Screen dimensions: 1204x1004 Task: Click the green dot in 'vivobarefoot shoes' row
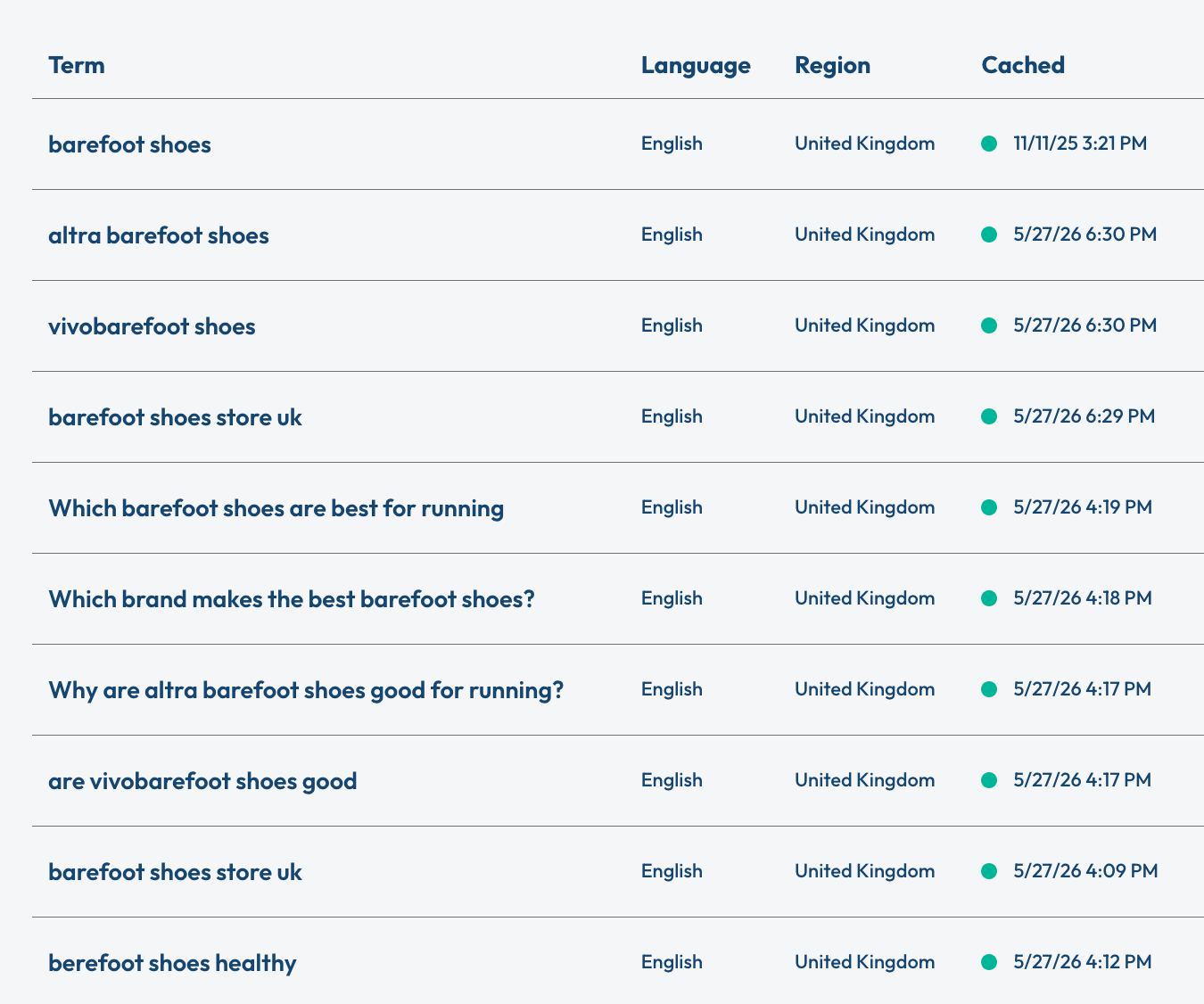988,325
